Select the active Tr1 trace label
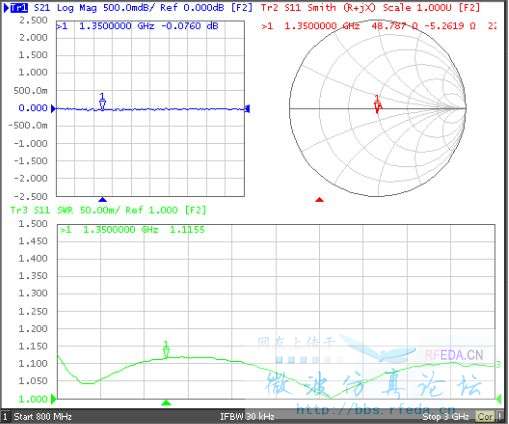509x424 pixels. (x=19, y=8)
